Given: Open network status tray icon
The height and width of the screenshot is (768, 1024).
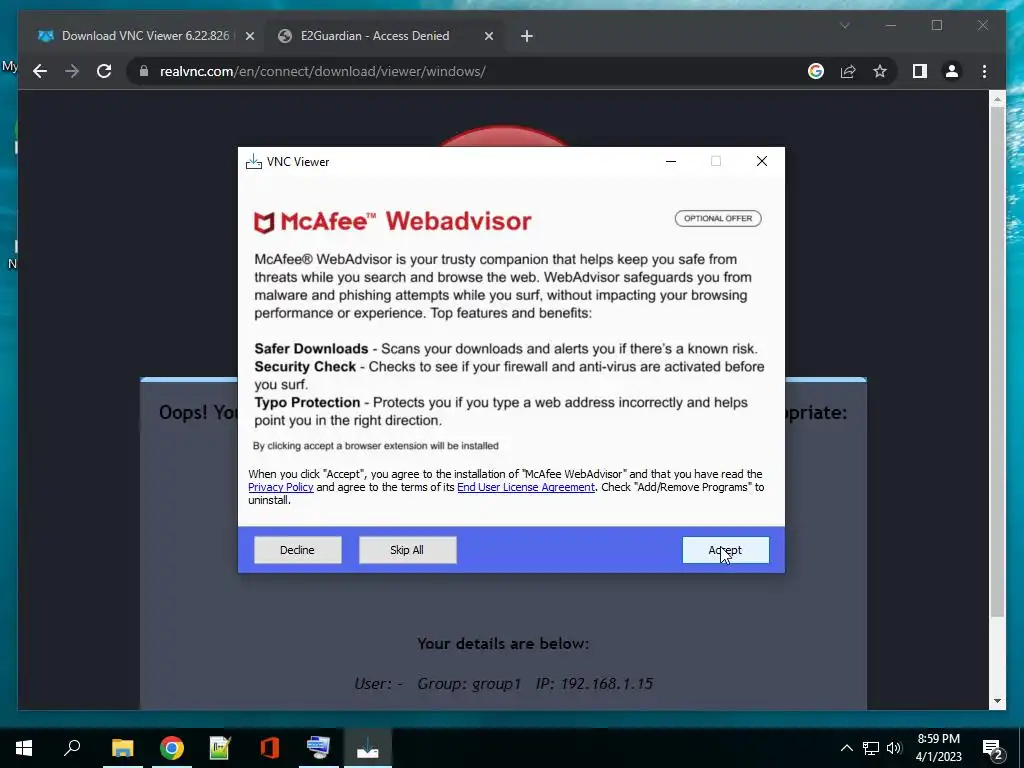Looking at the screenshot, I should click(x=871, y=748).
